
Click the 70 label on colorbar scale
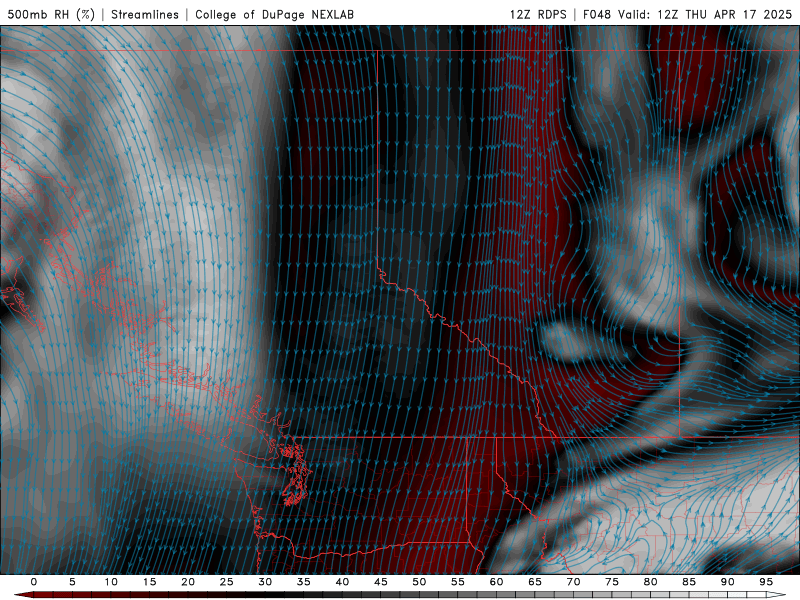tap(573, 582)
